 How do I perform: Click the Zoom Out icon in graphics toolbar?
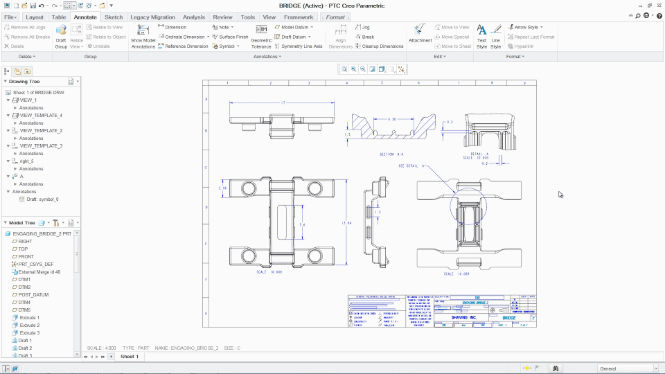(x=363, y=69)
